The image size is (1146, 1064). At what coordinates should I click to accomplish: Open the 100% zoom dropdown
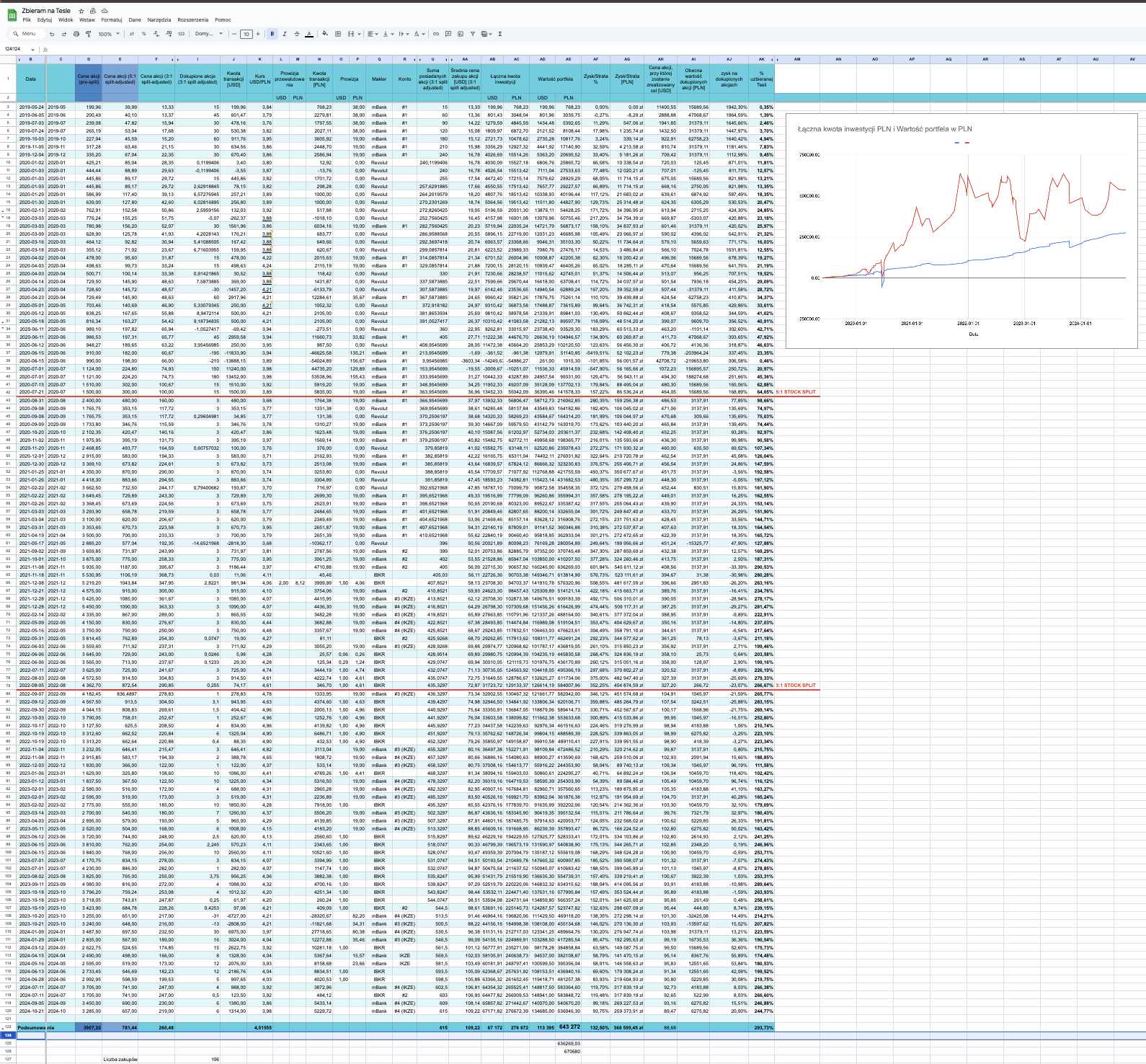109,34
